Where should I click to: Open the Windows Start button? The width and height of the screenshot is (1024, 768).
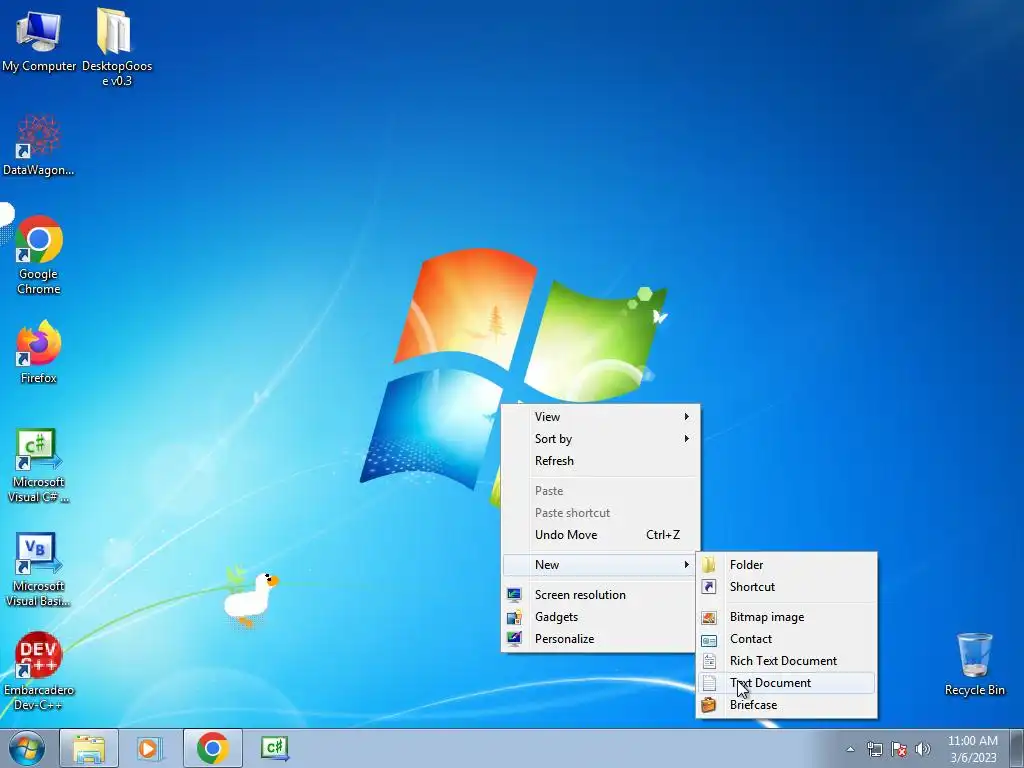tap(26, 748)
